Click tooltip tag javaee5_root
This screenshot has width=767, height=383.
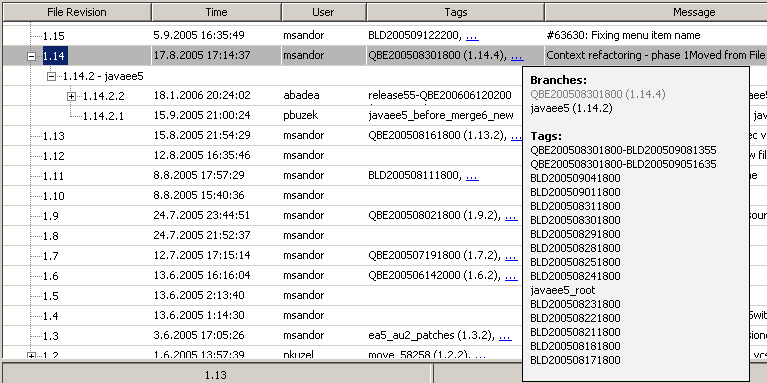[563, 290]
